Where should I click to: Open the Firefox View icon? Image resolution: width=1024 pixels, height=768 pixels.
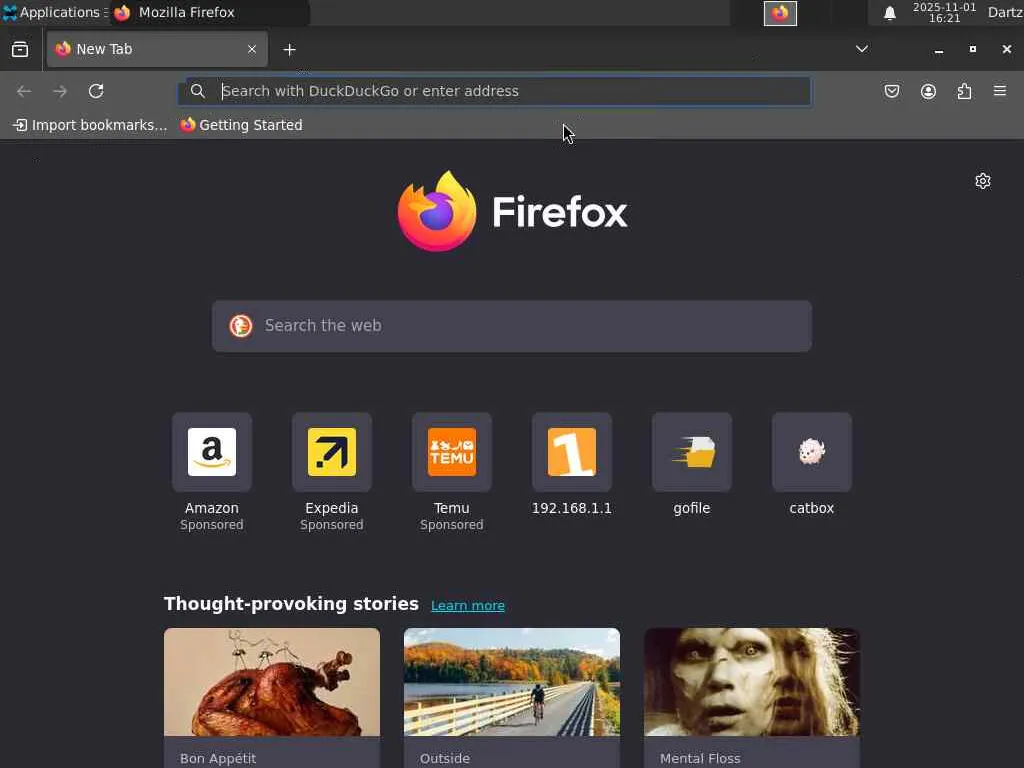[x=20, y=50]
